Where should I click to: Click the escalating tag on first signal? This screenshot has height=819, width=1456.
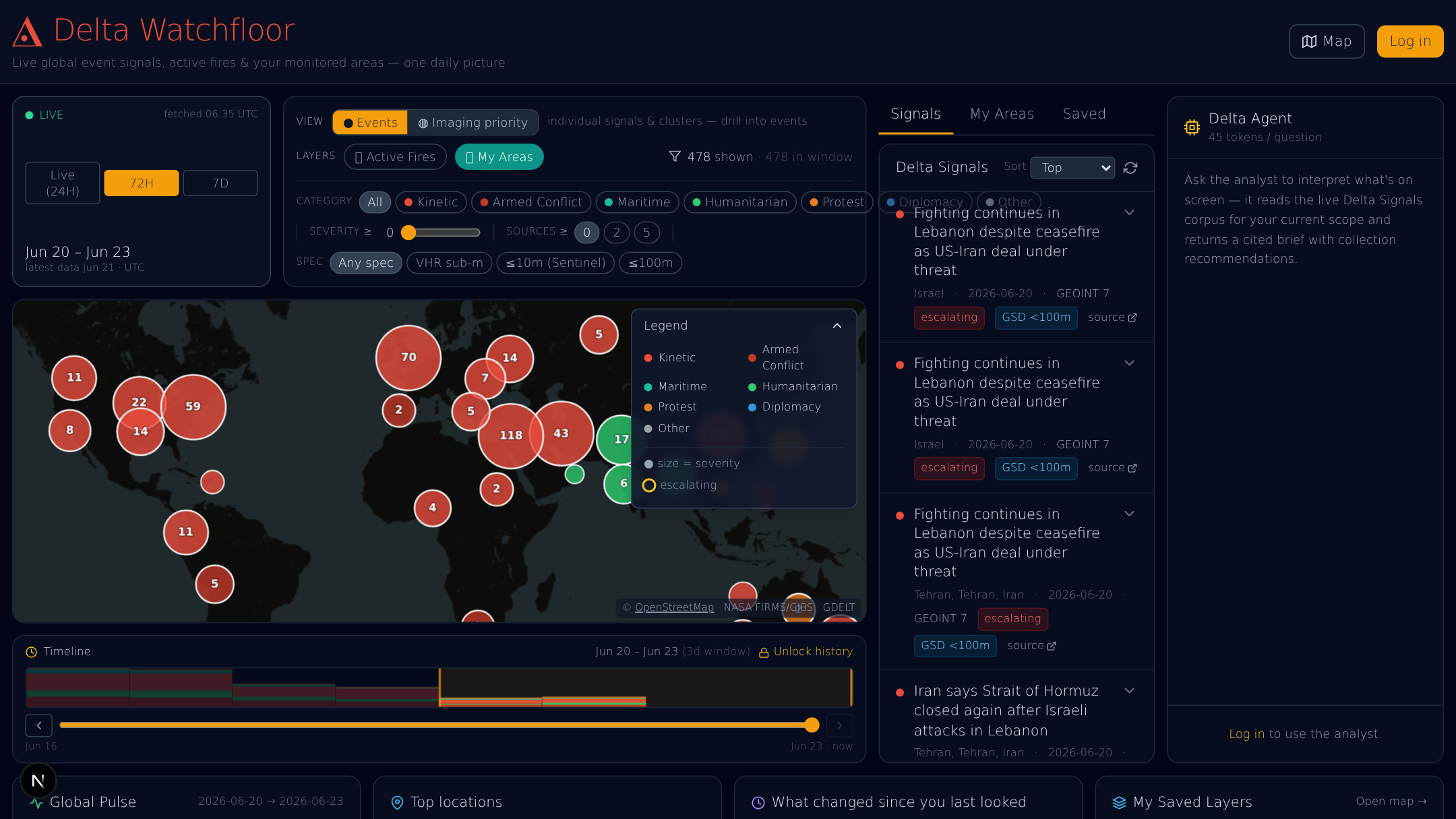pyautogui.click(x=949, y=317)
